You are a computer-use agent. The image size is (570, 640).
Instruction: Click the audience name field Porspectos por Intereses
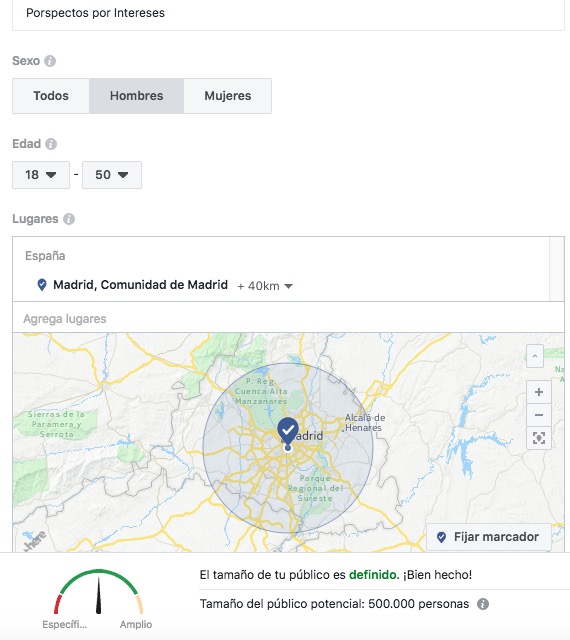[288, 13]
